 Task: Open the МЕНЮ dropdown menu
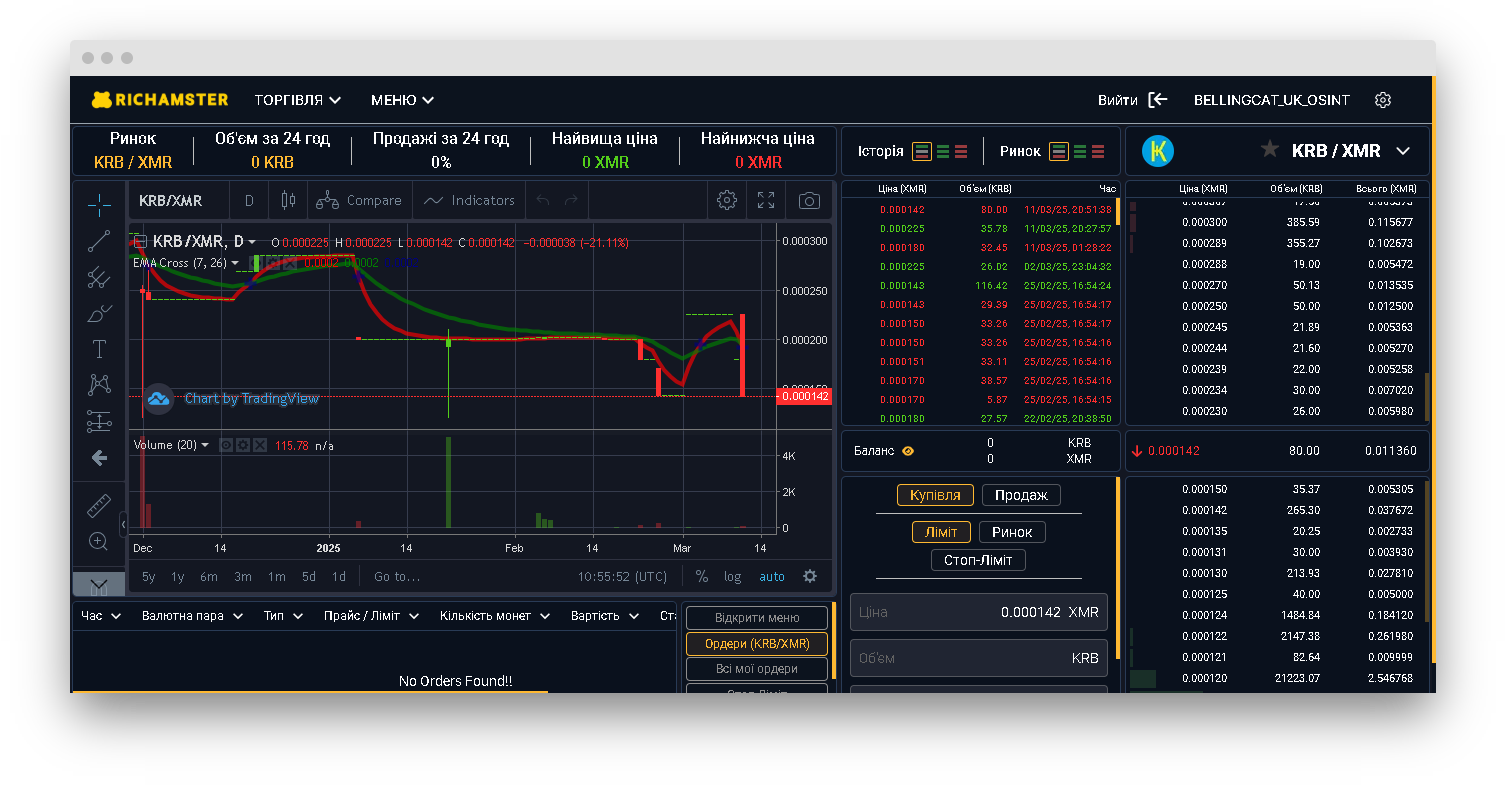[x=402, y=100]
